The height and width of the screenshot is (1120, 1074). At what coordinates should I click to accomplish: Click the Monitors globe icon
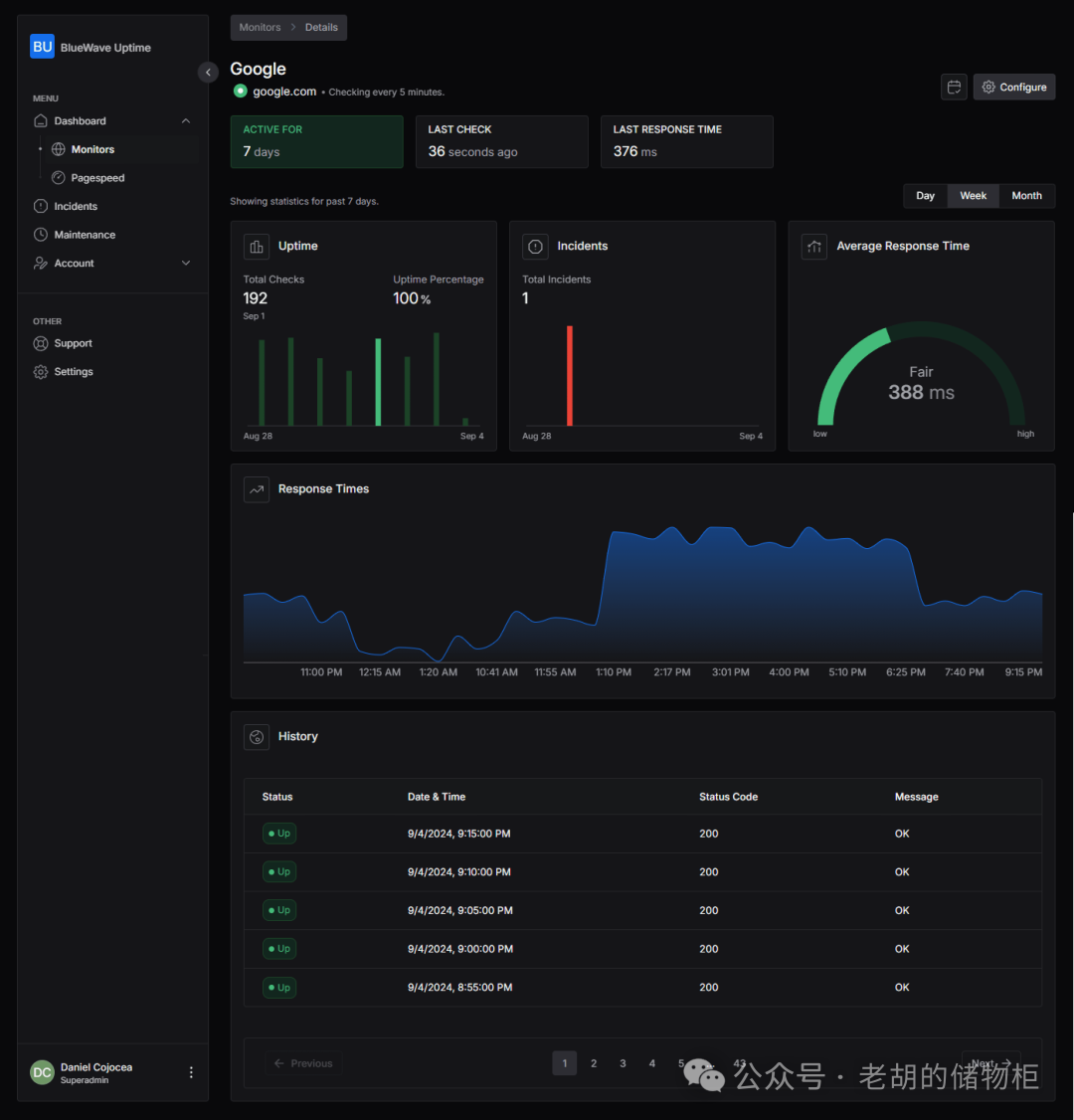pos(59,149)
